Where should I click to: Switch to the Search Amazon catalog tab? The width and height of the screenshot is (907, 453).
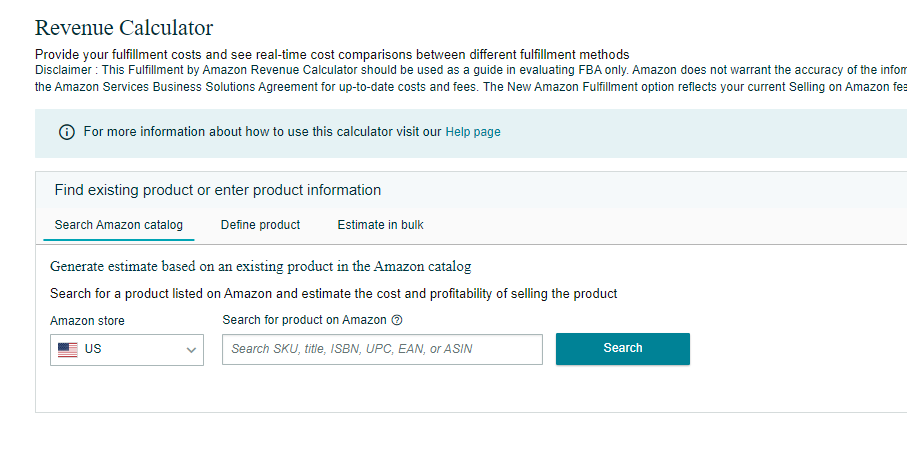pos(119,225)
